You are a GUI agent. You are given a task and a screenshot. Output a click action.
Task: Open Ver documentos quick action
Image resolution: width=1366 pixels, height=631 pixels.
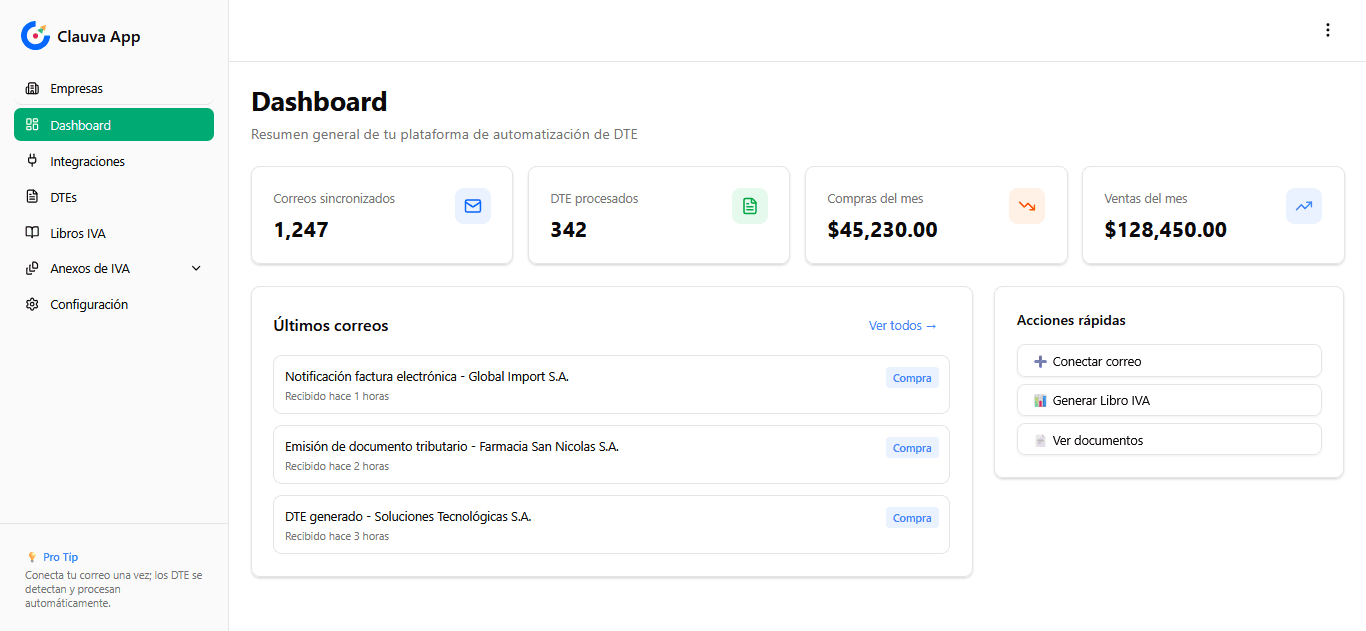point(1168,440)
